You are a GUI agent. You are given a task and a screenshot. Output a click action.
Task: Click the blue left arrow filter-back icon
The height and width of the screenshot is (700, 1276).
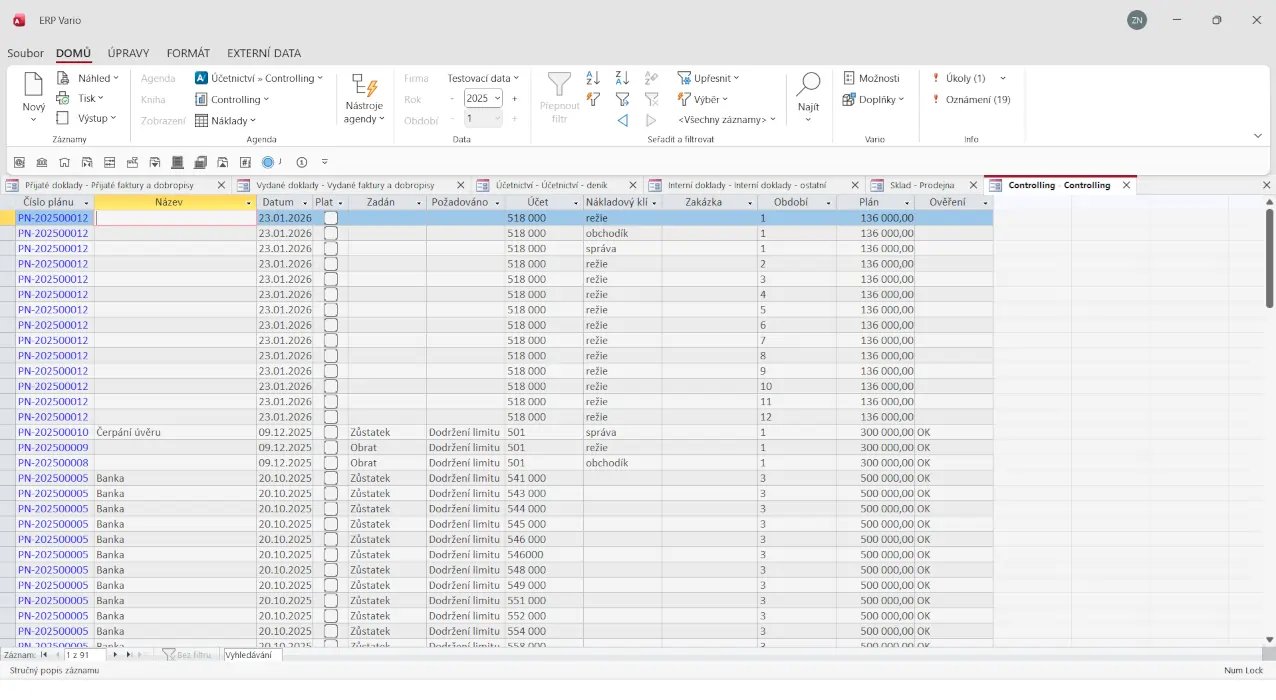pyautogui.click(x=622, y=120)
